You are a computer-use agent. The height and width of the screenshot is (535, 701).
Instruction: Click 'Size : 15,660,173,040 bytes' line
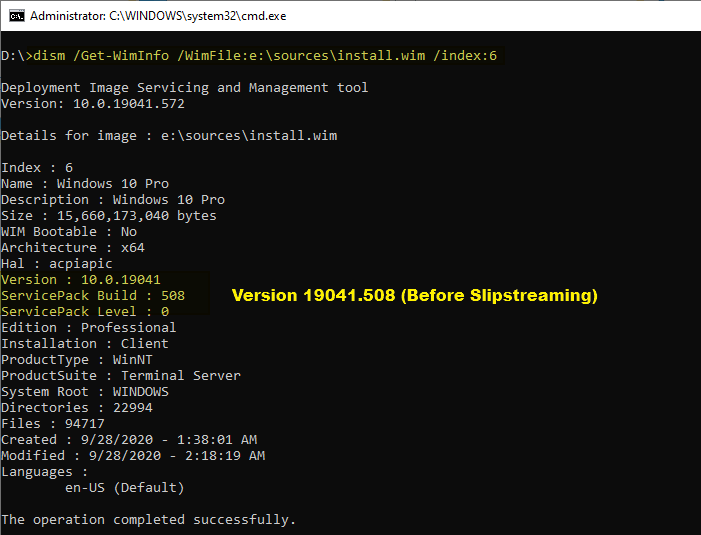(109, 215)
